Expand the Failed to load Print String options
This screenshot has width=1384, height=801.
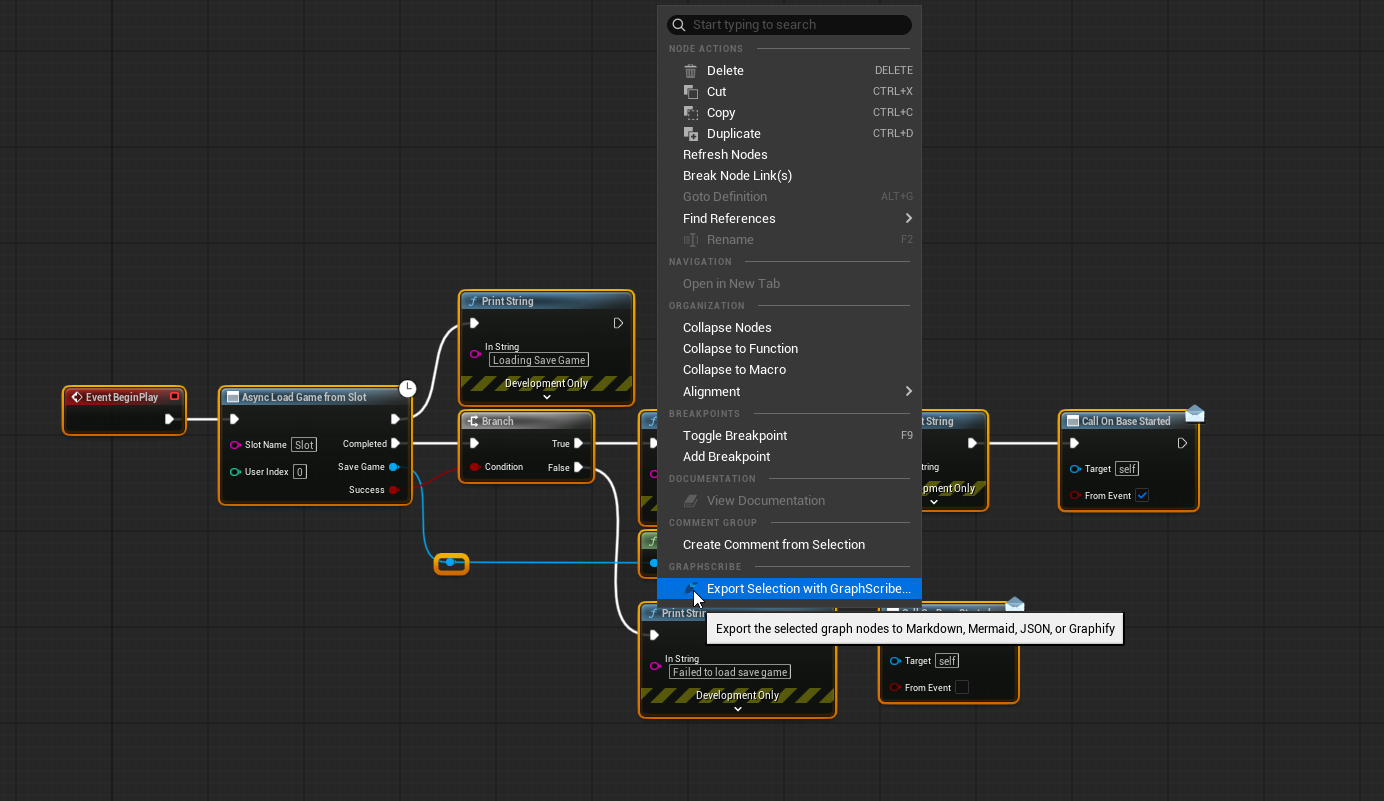point(738,709)
